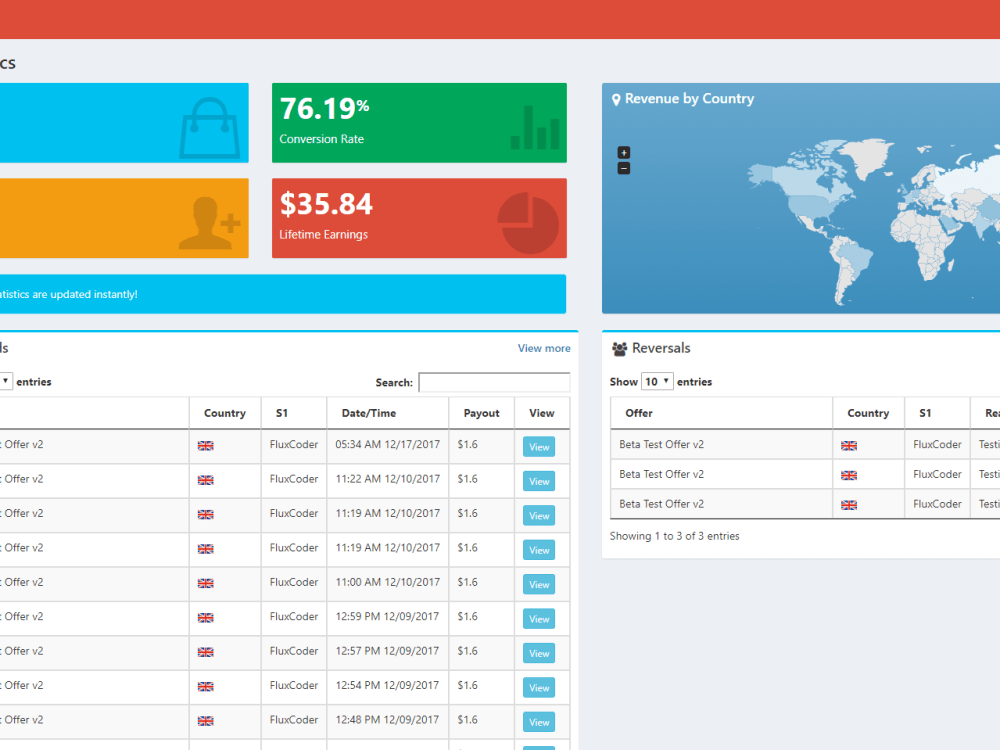The width and height of the screenshot is (1000, 750).
Task: Zoom out on the Revenue by Country map
Action: (624, 168)
